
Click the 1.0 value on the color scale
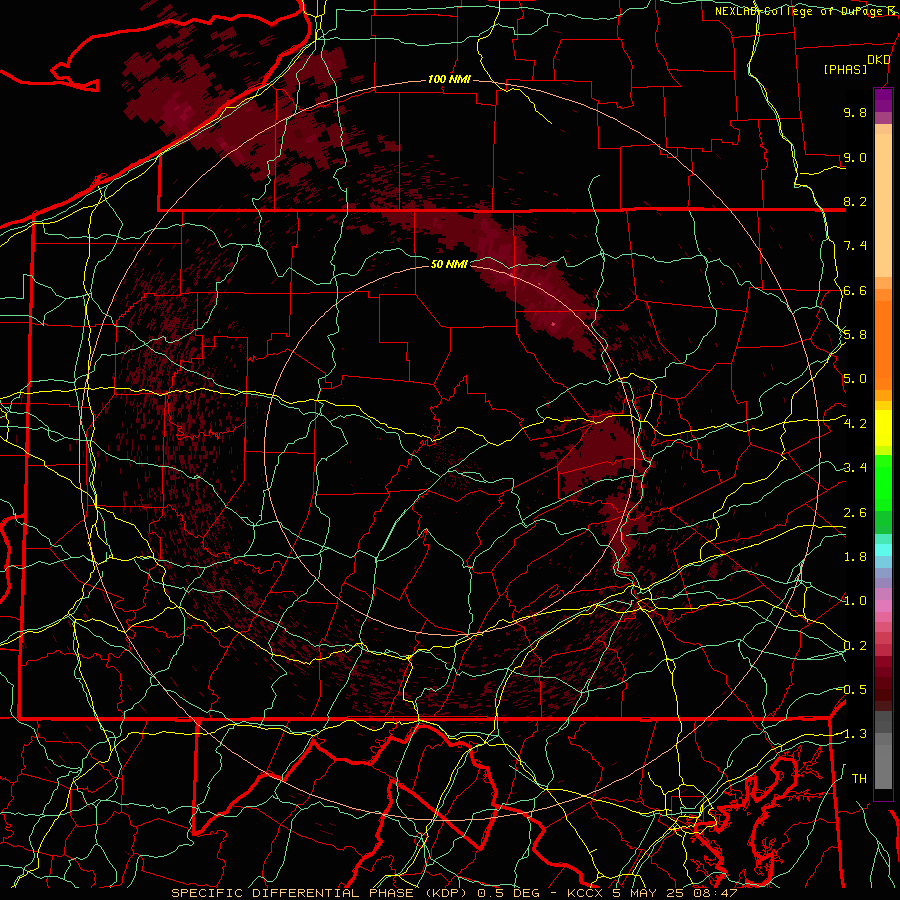[x=855, y=601]
